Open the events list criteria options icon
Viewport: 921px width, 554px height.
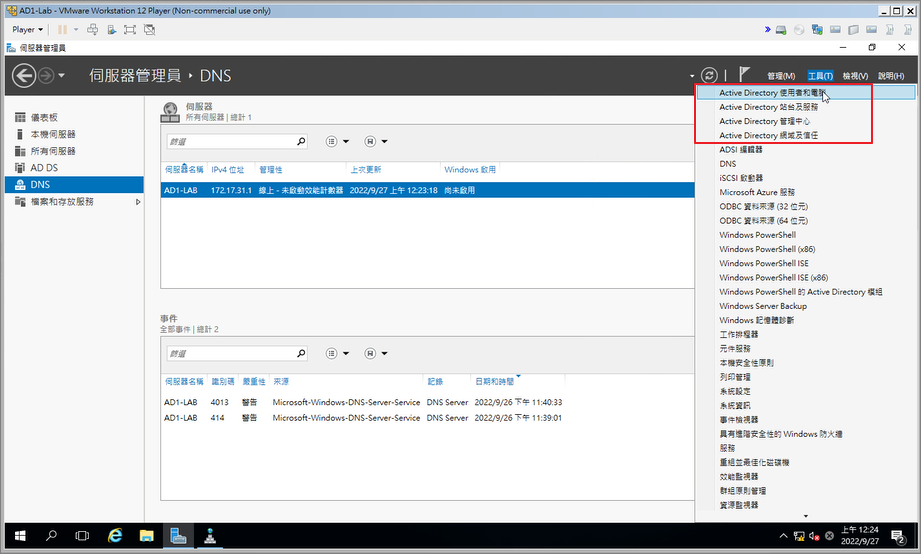click(332, 353)
